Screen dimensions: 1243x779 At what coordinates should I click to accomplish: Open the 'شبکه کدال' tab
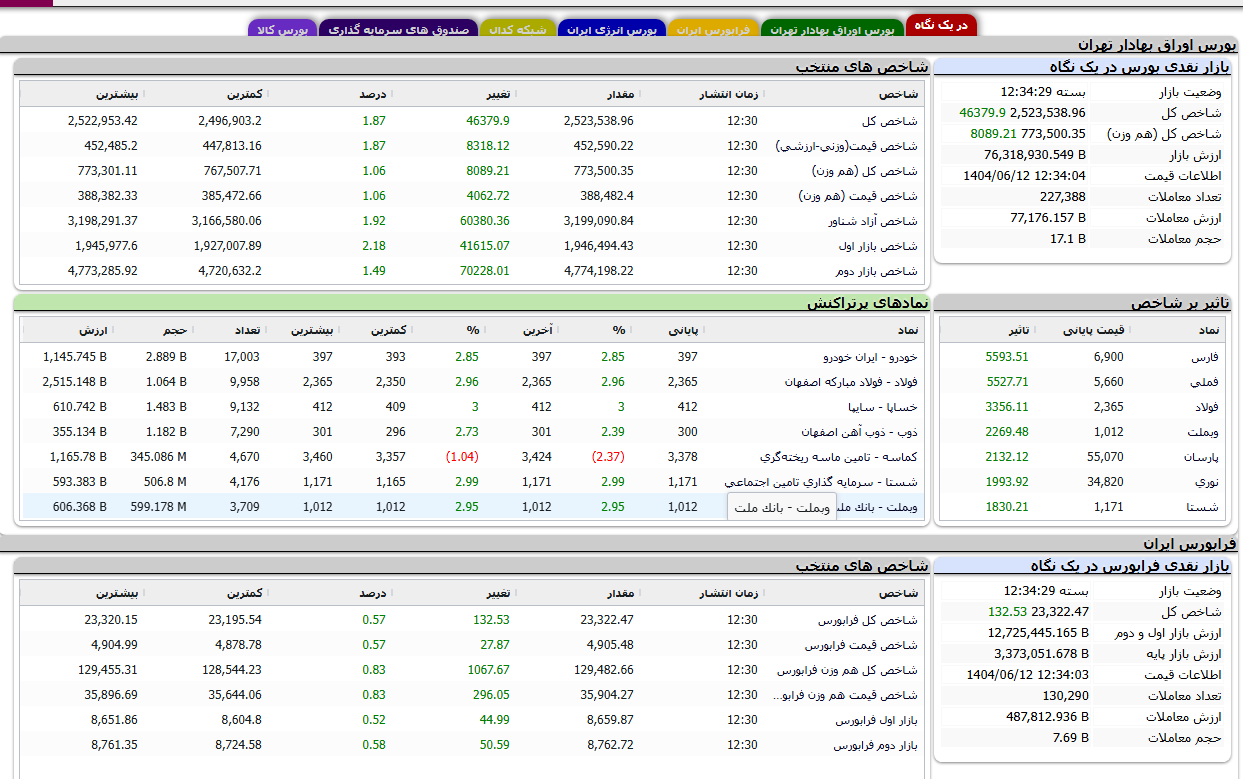click(x=517, y=30)
